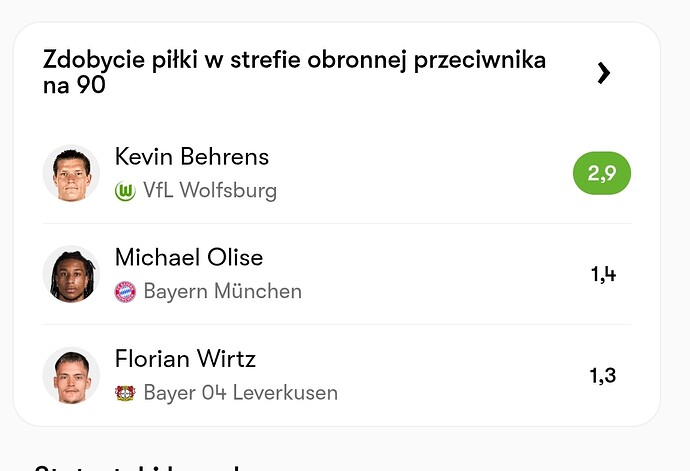Click the green 2,9 stat badge
The image size is (690, 471).
point(601,174)
